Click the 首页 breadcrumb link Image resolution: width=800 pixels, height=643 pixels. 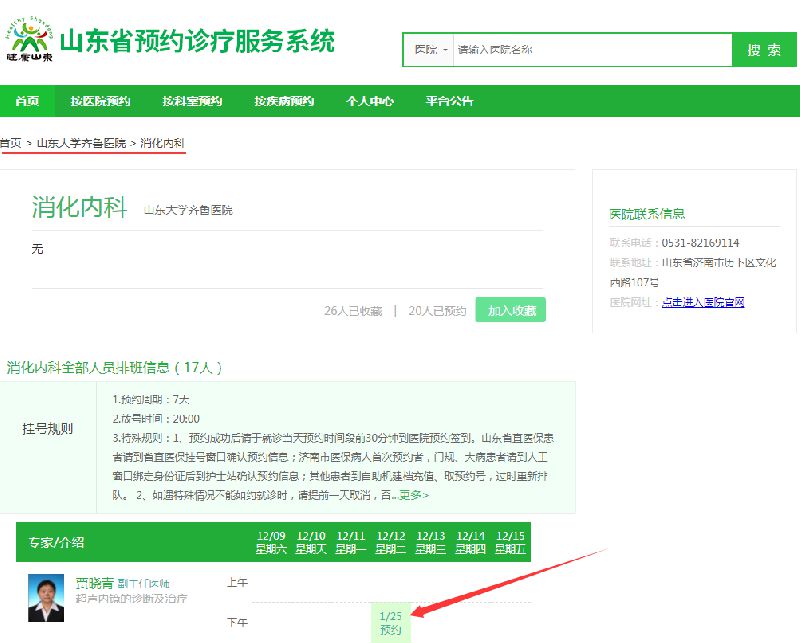[x=11, y=143]
